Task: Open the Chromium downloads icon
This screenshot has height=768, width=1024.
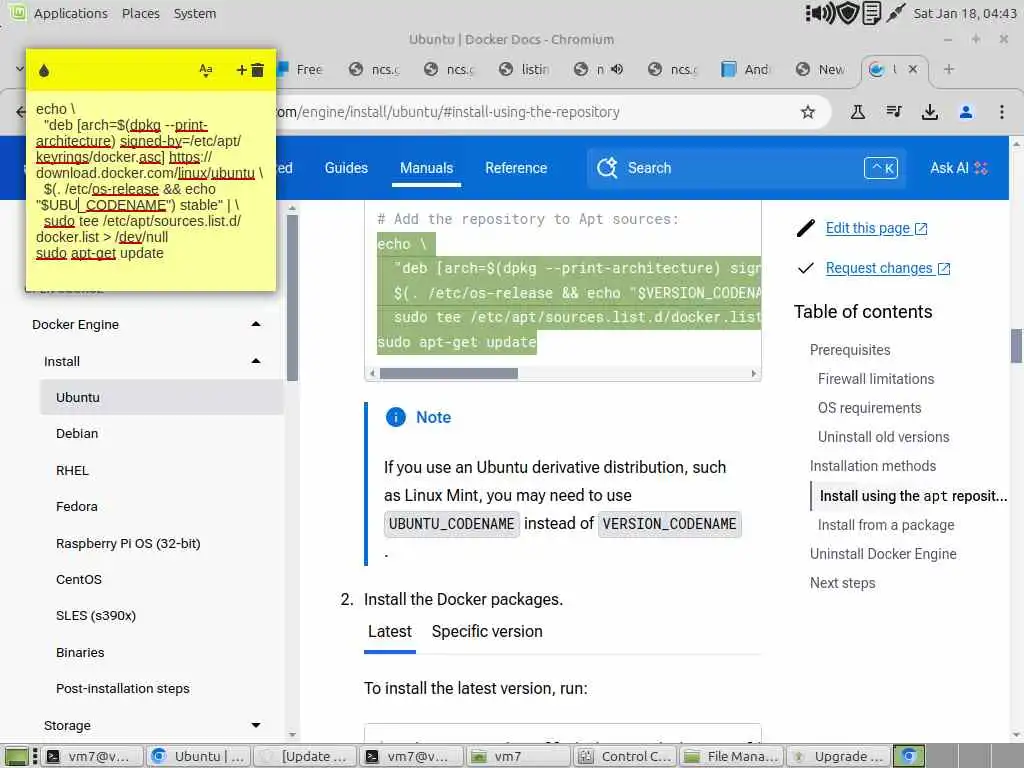Action: pyautogui.click(x=930, y=112)
